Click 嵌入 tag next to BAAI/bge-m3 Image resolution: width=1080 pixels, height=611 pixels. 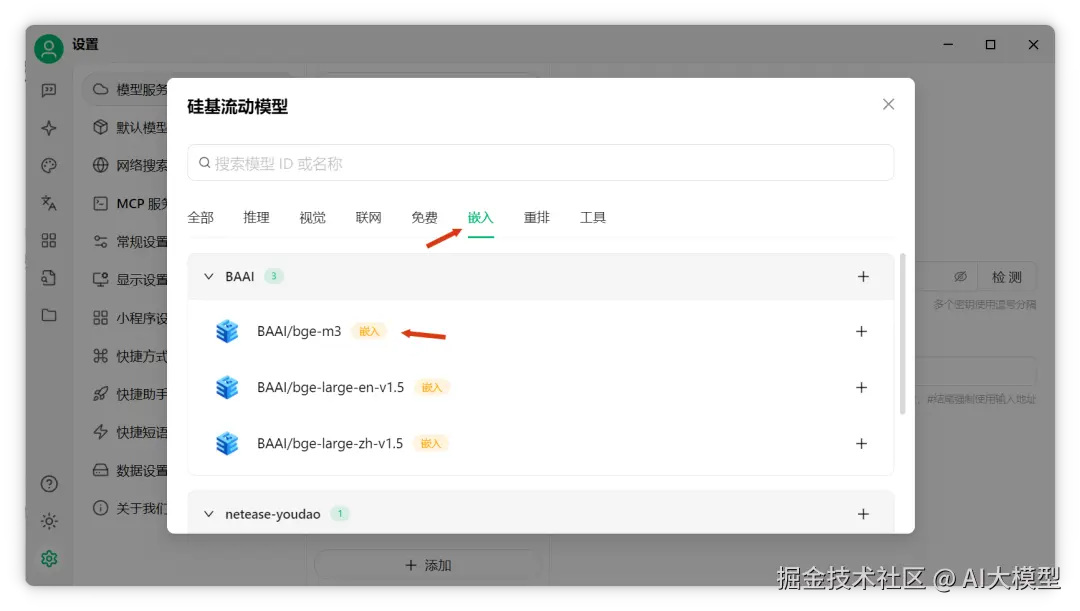[369, 331]
